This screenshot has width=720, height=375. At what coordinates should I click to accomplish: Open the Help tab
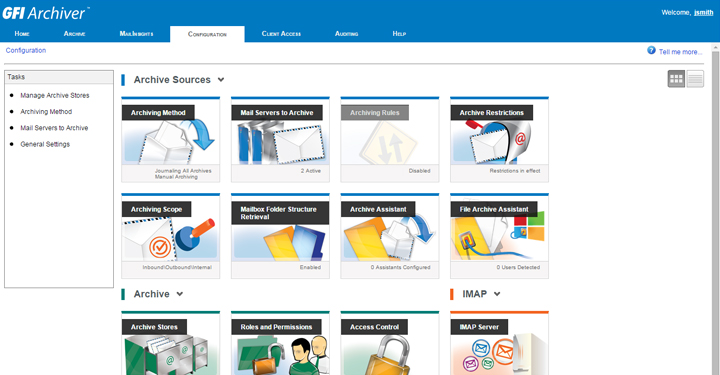tap(399, 34)
